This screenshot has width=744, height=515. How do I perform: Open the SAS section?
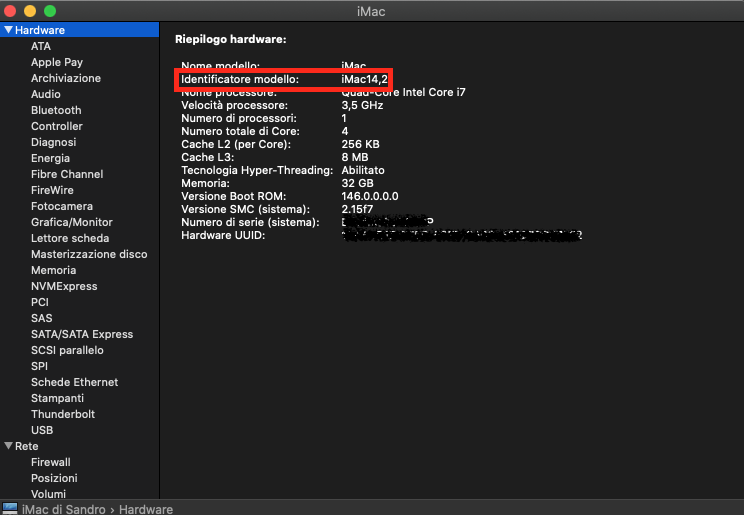[x=42, y=318]
